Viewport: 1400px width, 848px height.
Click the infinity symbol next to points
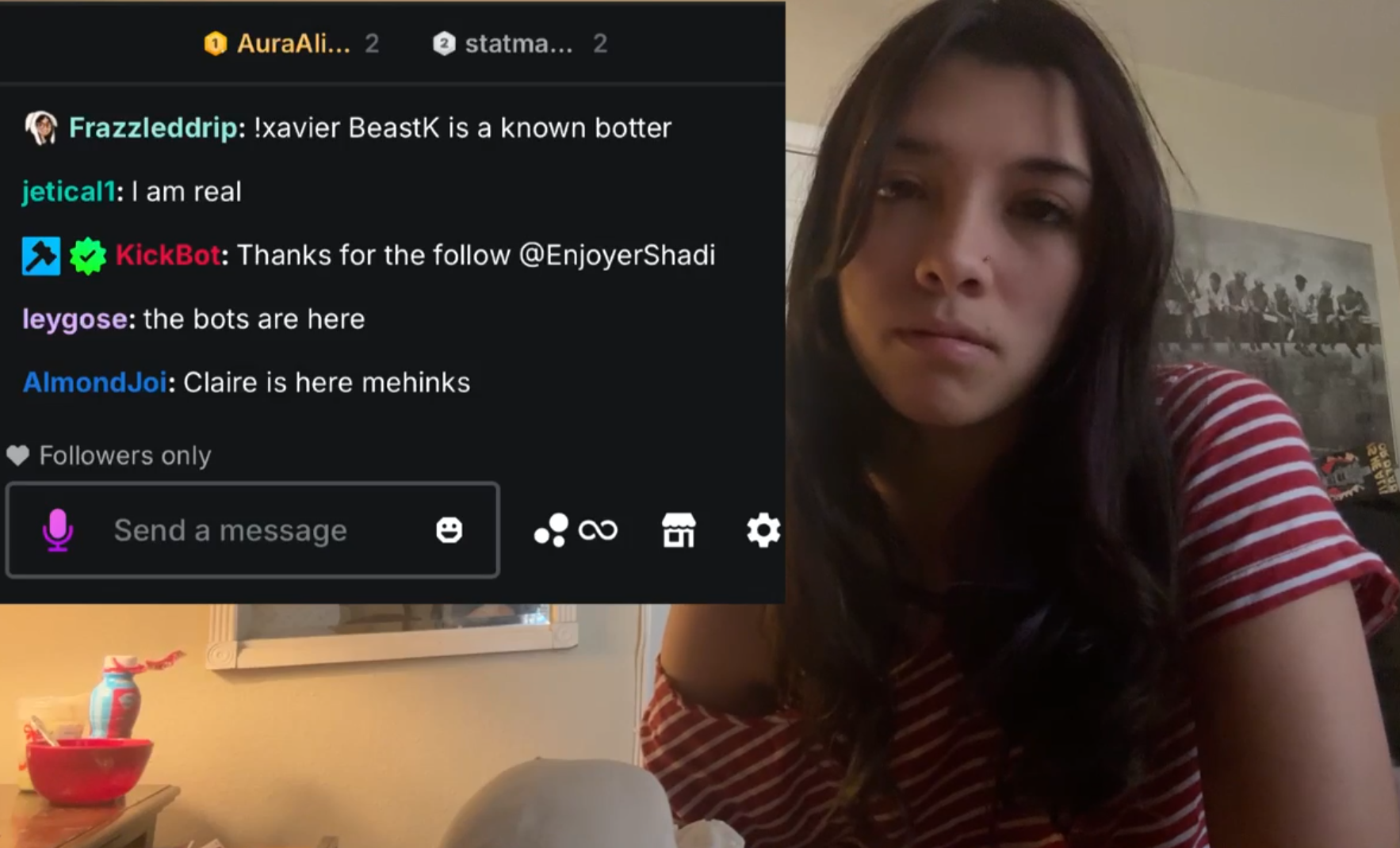(x=598, y=530)
